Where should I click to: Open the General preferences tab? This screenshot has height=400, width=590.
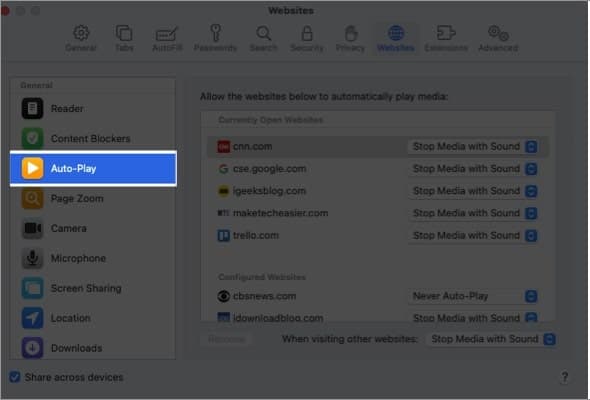coord(81,38)
